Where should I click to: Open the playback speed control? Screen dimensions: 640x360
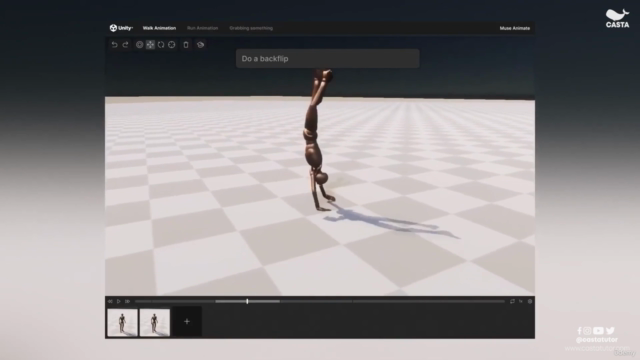click(521, 301)
